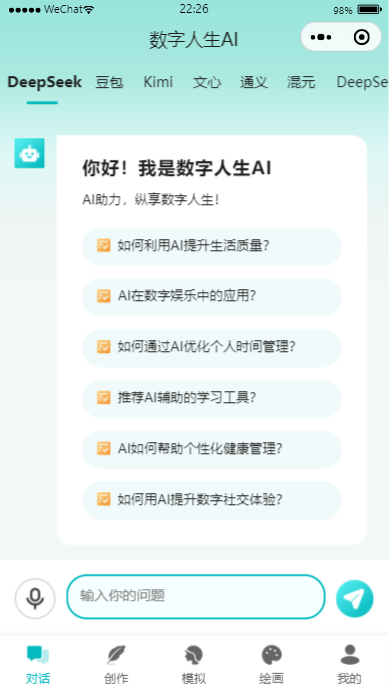Switch to the 混元 model tab
Image resolution: width=389 pixels, height=690 pixels.
(x=301, y=82)
